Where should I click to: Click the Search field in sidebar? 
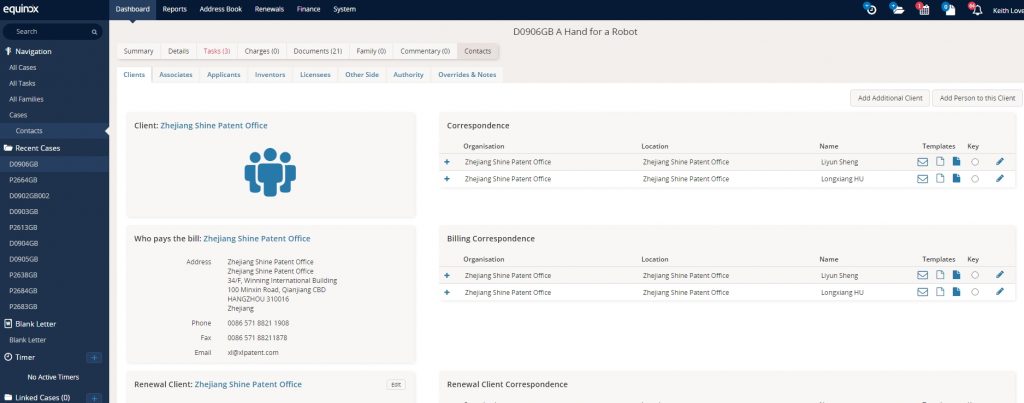(55, 31)
